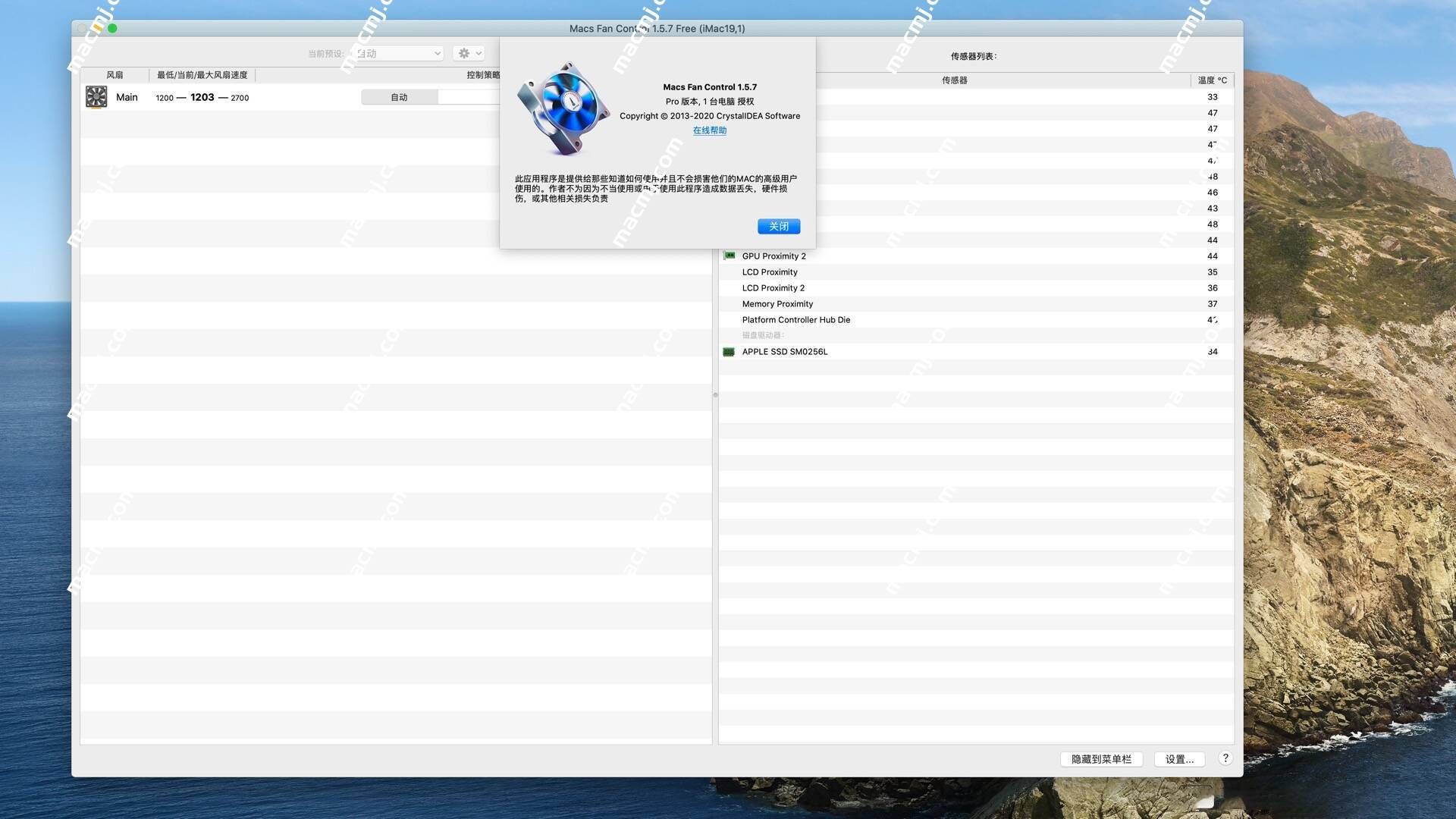Click the 控制策略 column header

click(x=483, y=75)
